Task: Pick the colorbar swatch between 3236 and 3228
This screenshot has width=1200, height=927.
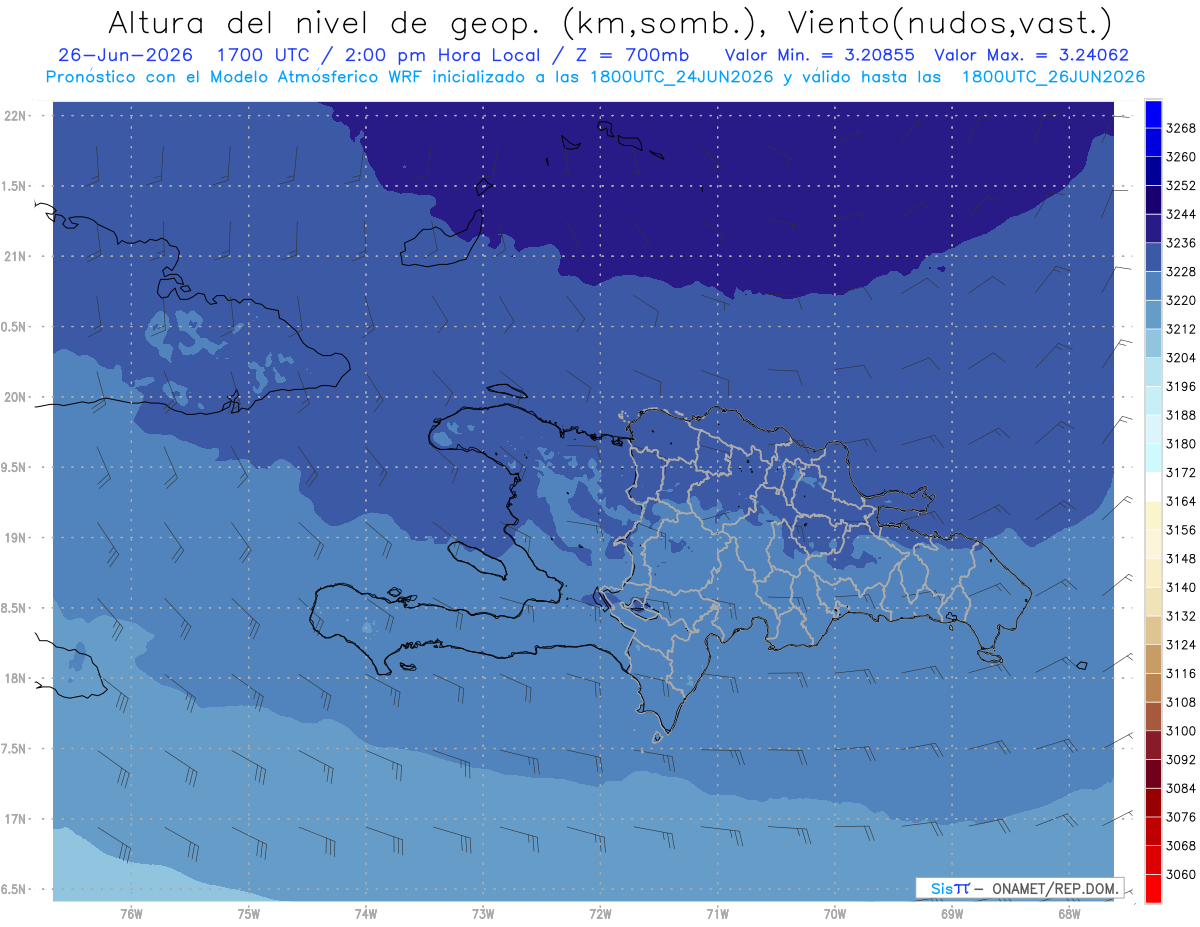Action: 1152,258
